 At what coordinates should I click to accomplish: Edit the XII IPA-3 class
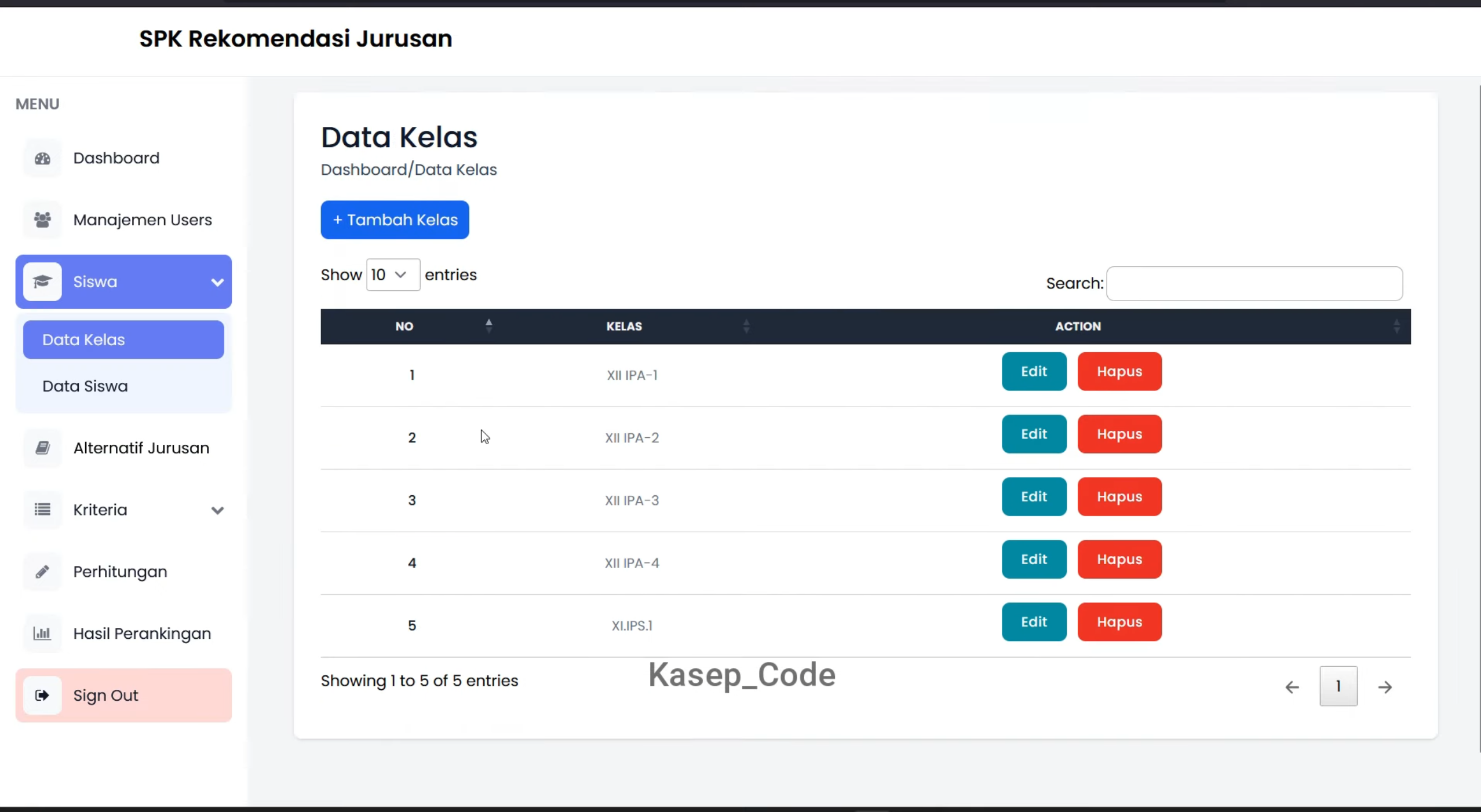click(1034, 496)
